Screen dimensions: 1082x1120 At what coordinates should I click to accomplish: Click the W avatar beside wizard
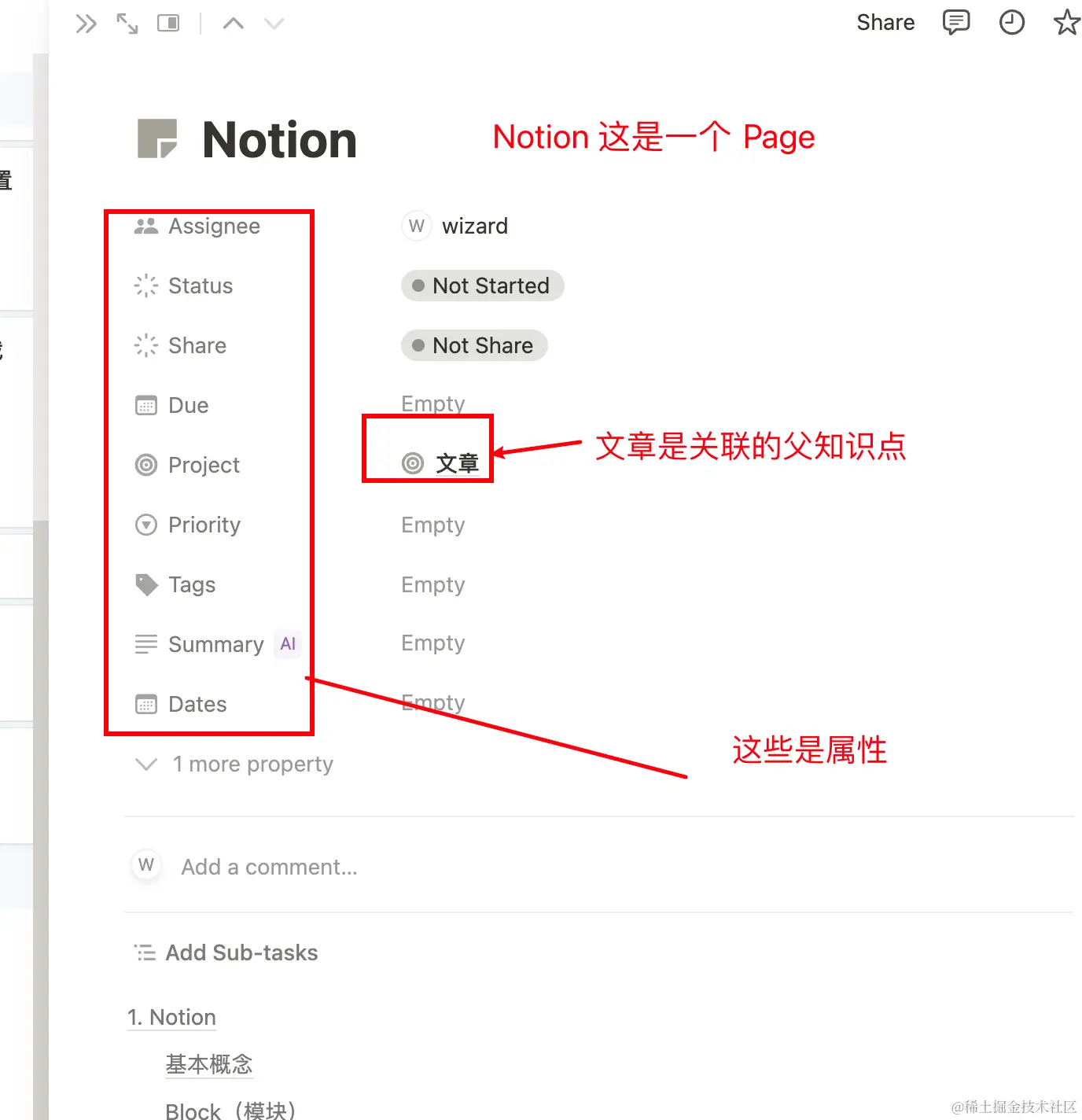click(417, 226)
